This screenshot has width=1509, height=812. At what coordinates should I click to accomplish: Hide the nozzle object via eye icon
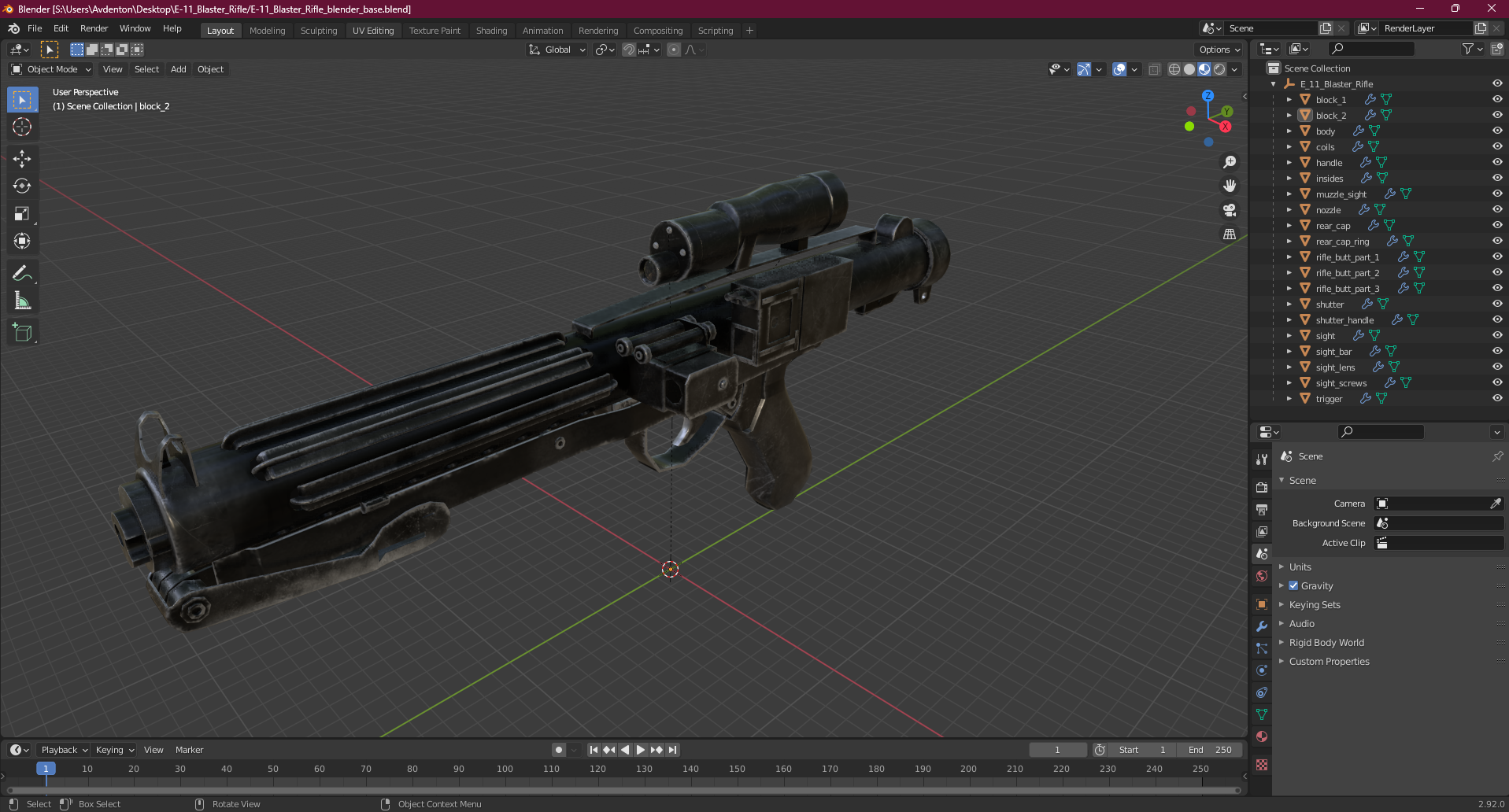click(1497, 209)
